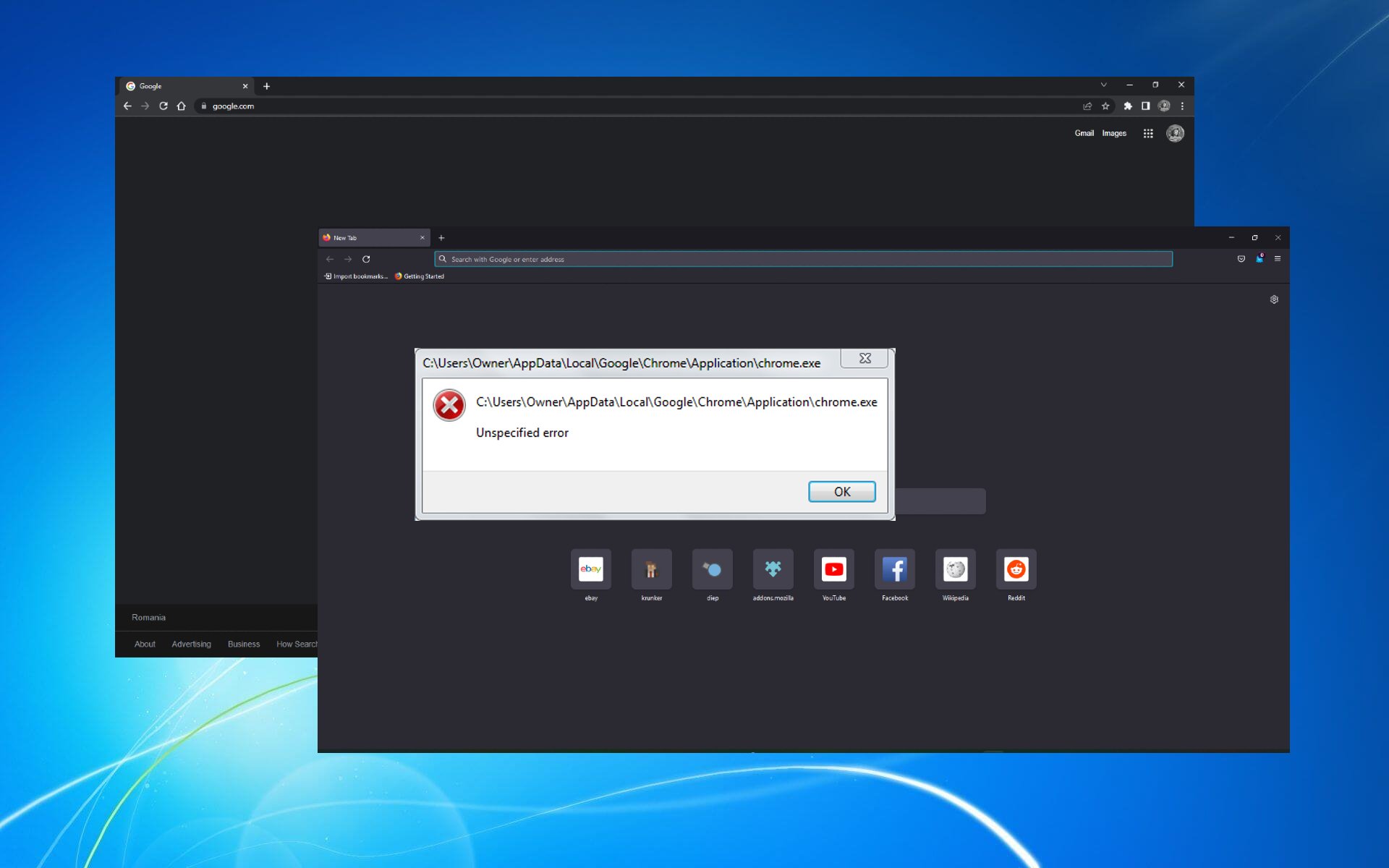Viewport: 1389px width, 868px height.
Task: Click "Romania" text in Google footer
Action: 148,618
